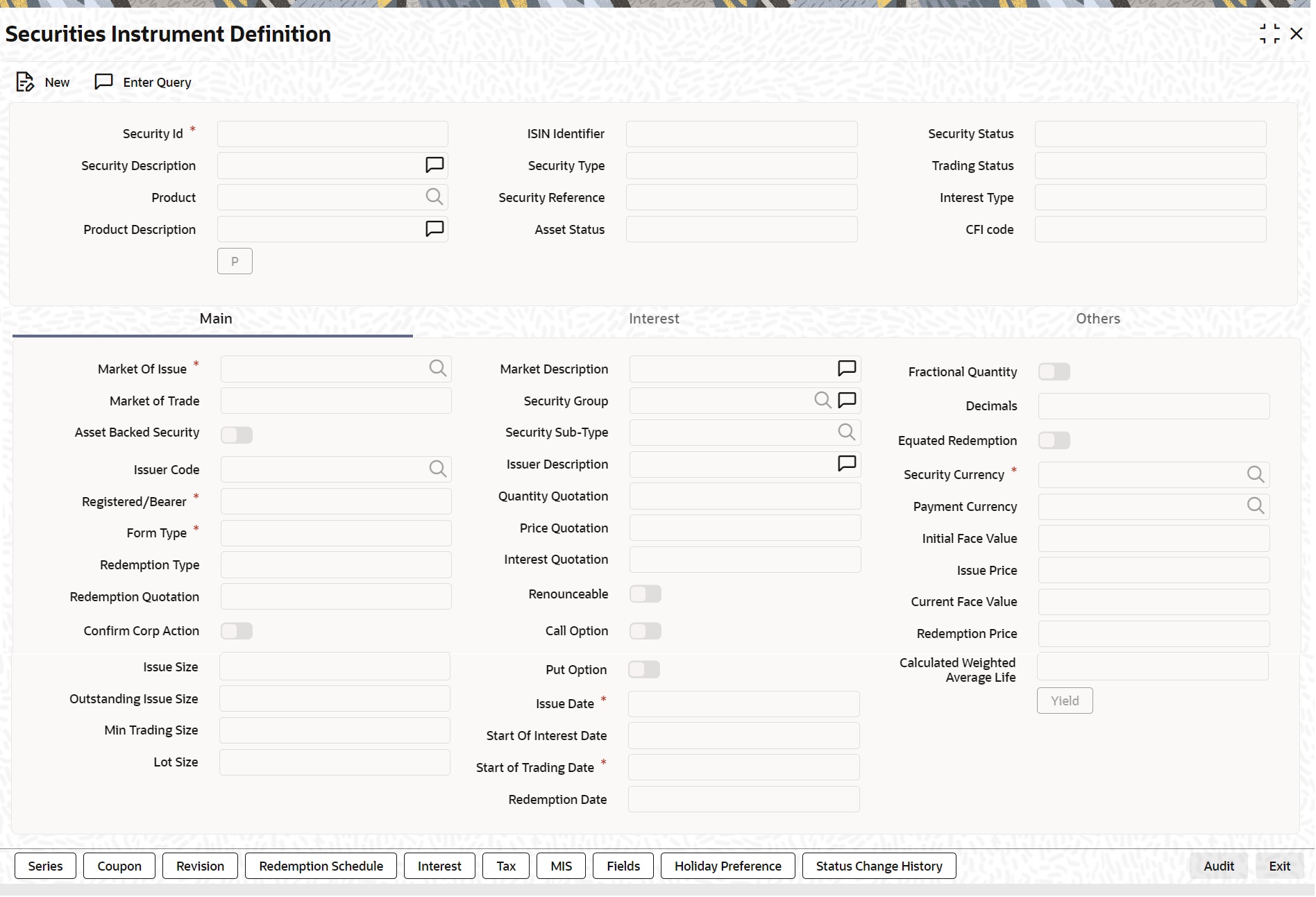Open the Security Sub-Type lookup icon
Screen dimensions: 1316x897
tap(846, 433)
